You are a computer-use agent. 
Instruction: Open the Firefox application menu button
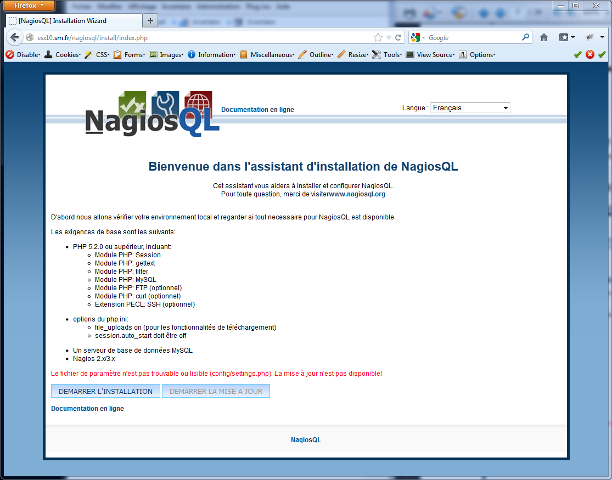pos(28,5)
